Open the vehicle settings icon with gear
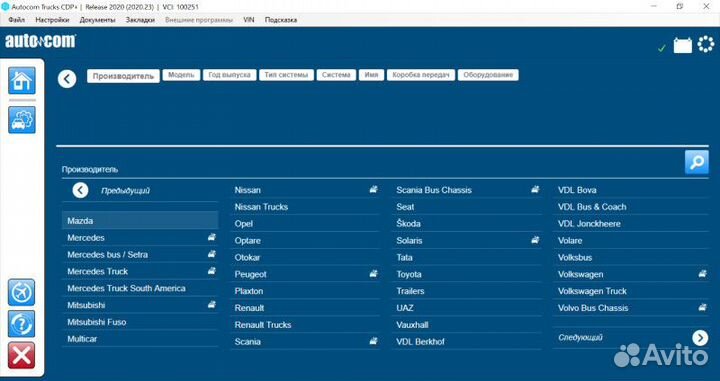720x381 pixels. pos(22,120)
